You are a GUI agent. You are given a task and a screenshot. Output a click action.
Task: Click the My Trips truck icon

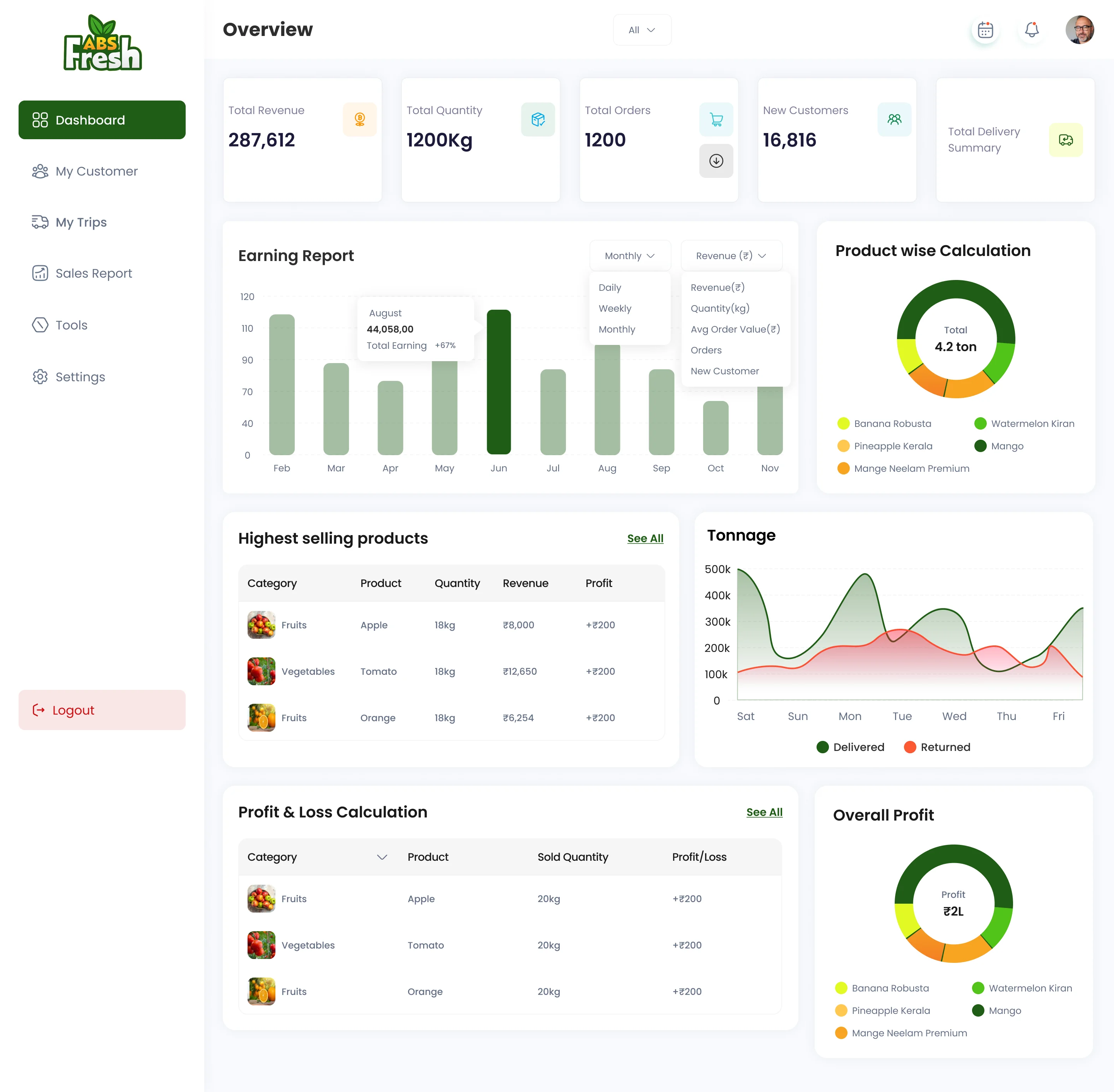coord(40,222)
